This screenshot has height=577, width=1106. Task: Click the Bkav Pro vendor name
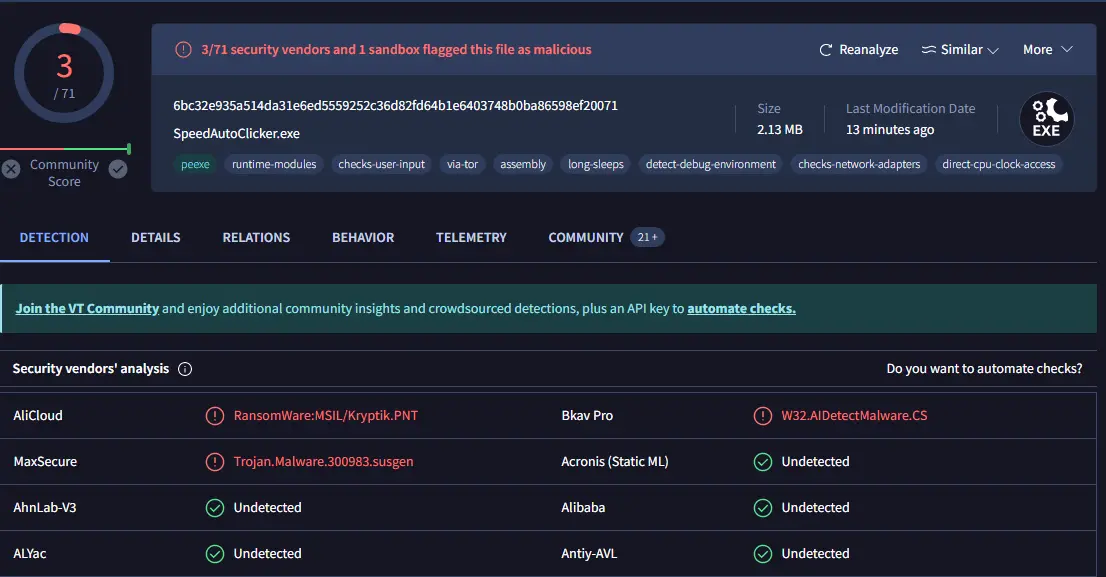pyautogui.click(x=587, y=416)
